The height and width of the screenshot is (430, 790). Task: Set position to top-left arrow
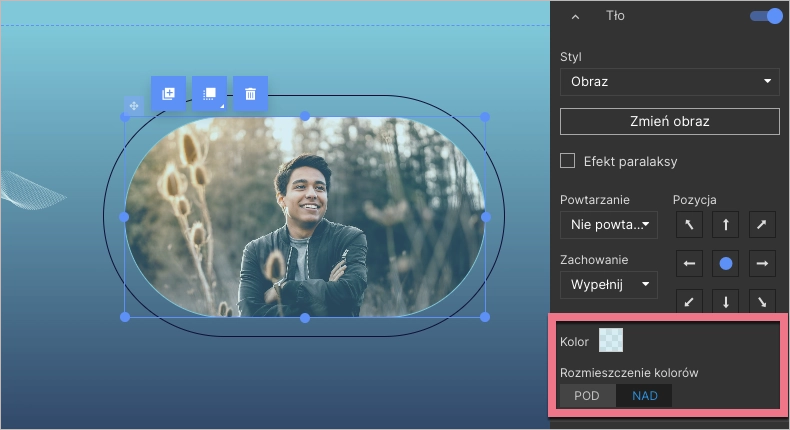tap(689, 225)
